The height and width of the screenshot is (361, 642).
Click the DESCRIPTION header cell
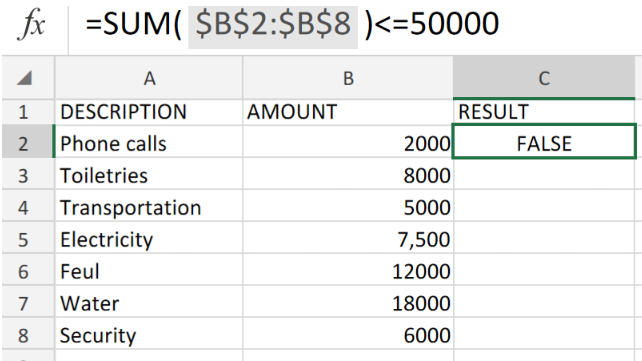coord(149,112)
